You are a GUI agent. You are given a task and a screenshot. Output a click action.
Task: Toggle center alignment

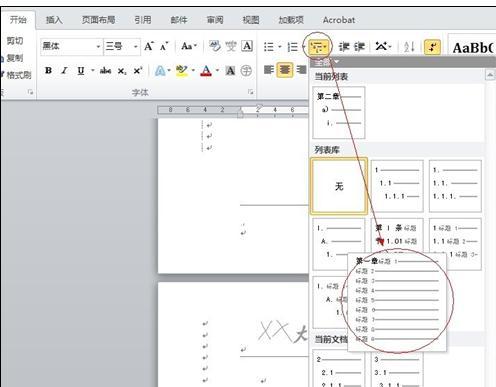click(x=285, y=70)
